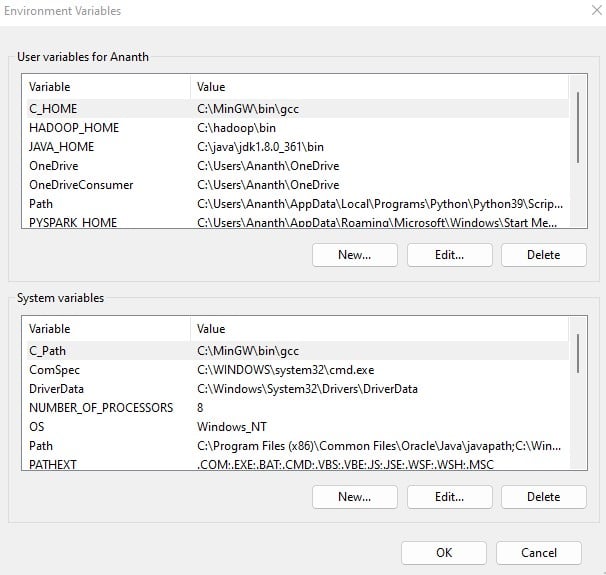Select the system Path with Oracle javapath

(298, 445)
